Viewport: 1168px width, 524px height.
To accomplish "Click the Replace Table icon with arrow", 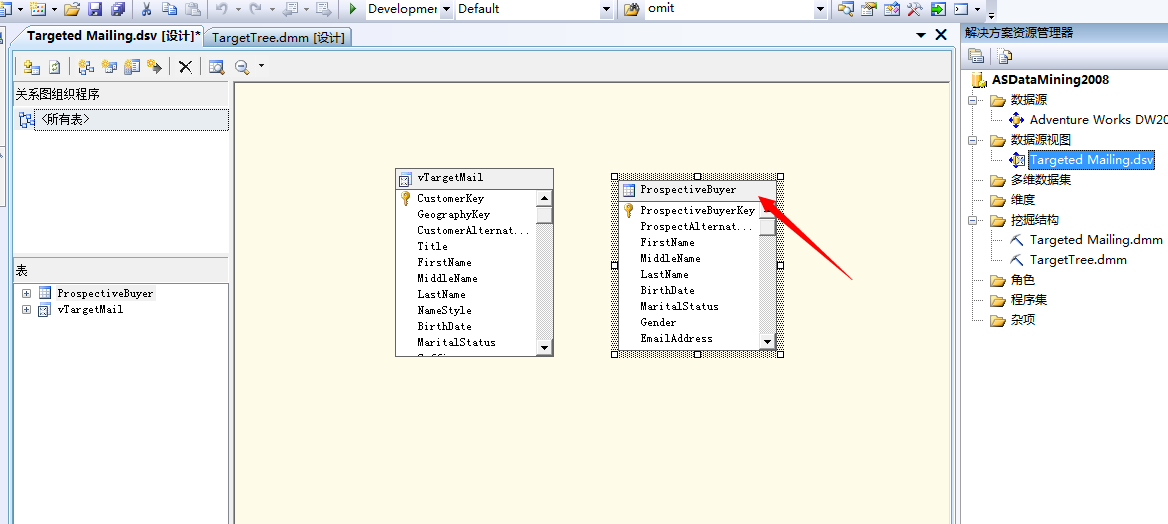I will (x=154, y=67).
